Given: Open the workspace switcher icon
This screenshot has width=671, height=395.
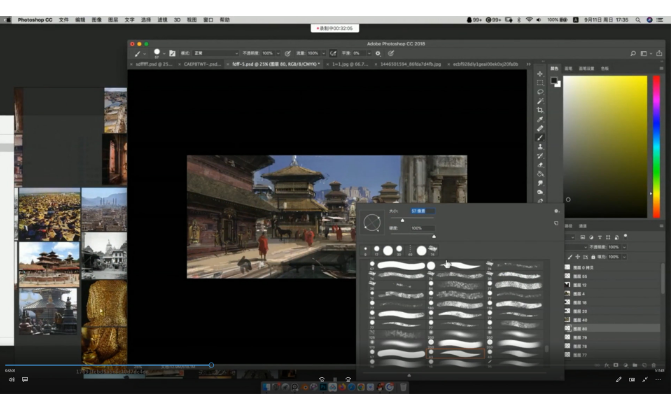Looking at the screenshot, I should (644, 53).
